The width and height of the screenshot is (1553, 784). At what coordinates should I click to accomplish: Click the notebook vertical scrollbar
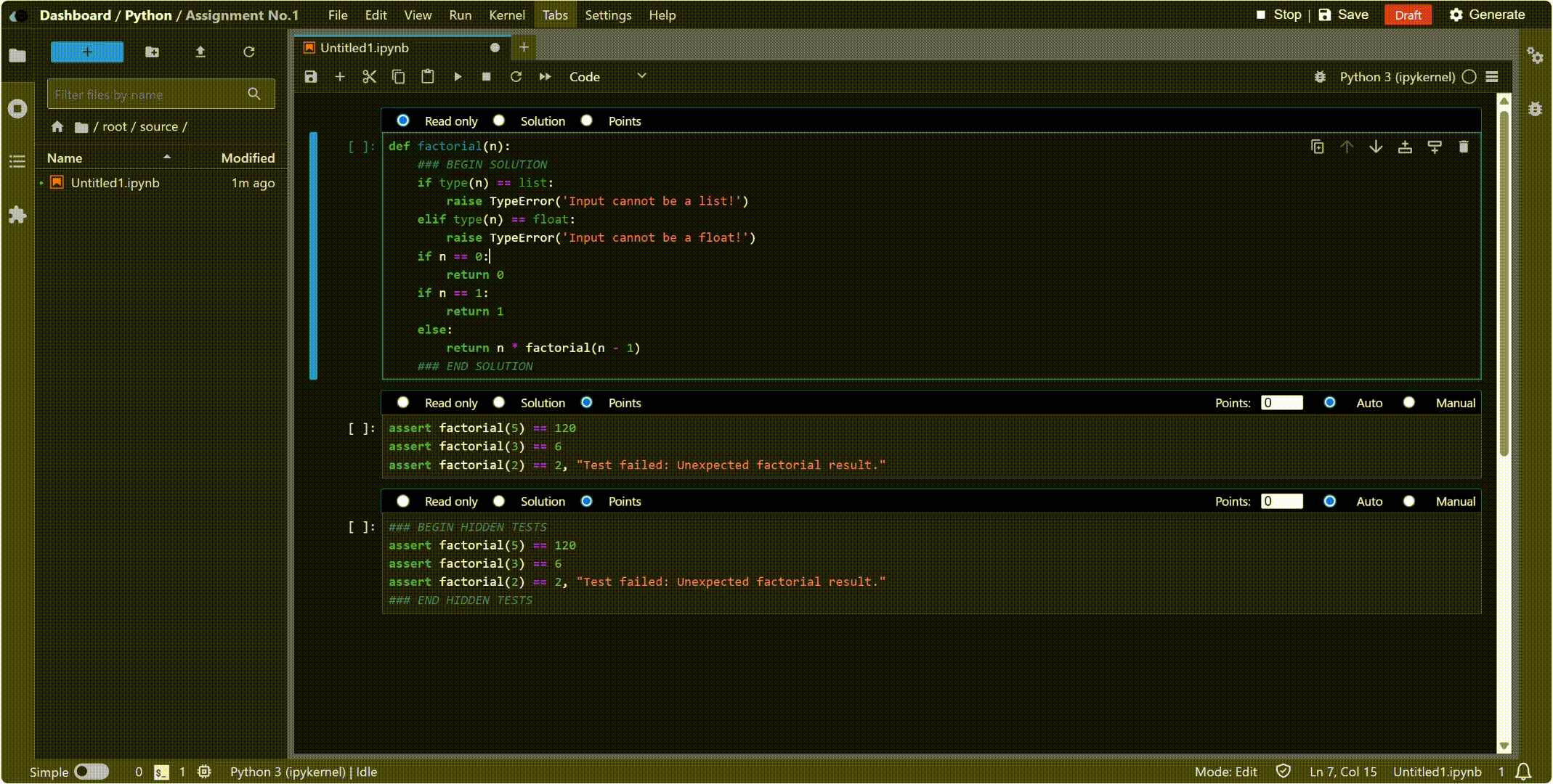click(1504, 283)
